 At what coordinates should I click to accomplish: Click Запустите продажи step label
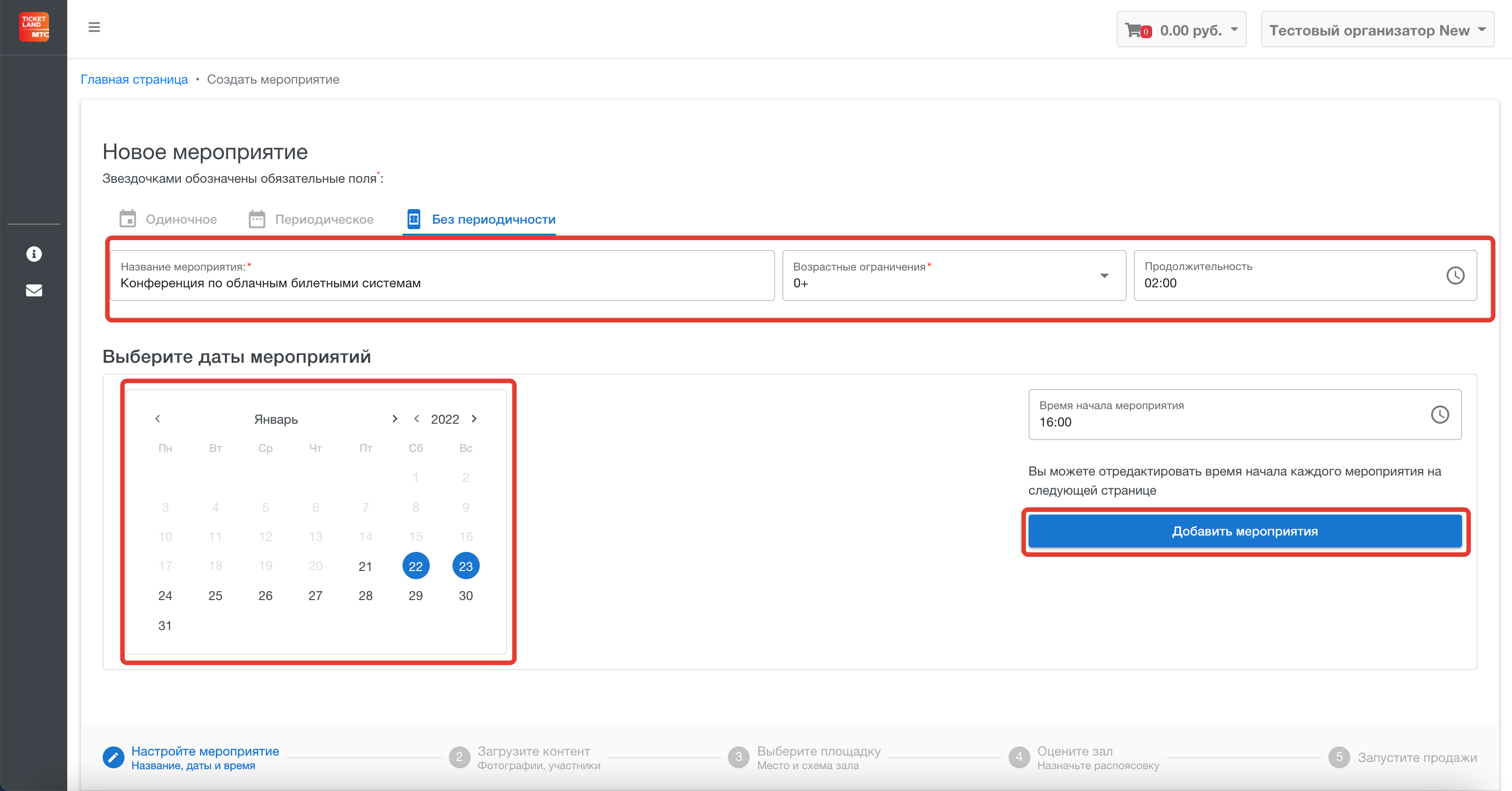tap(1417, 757)
